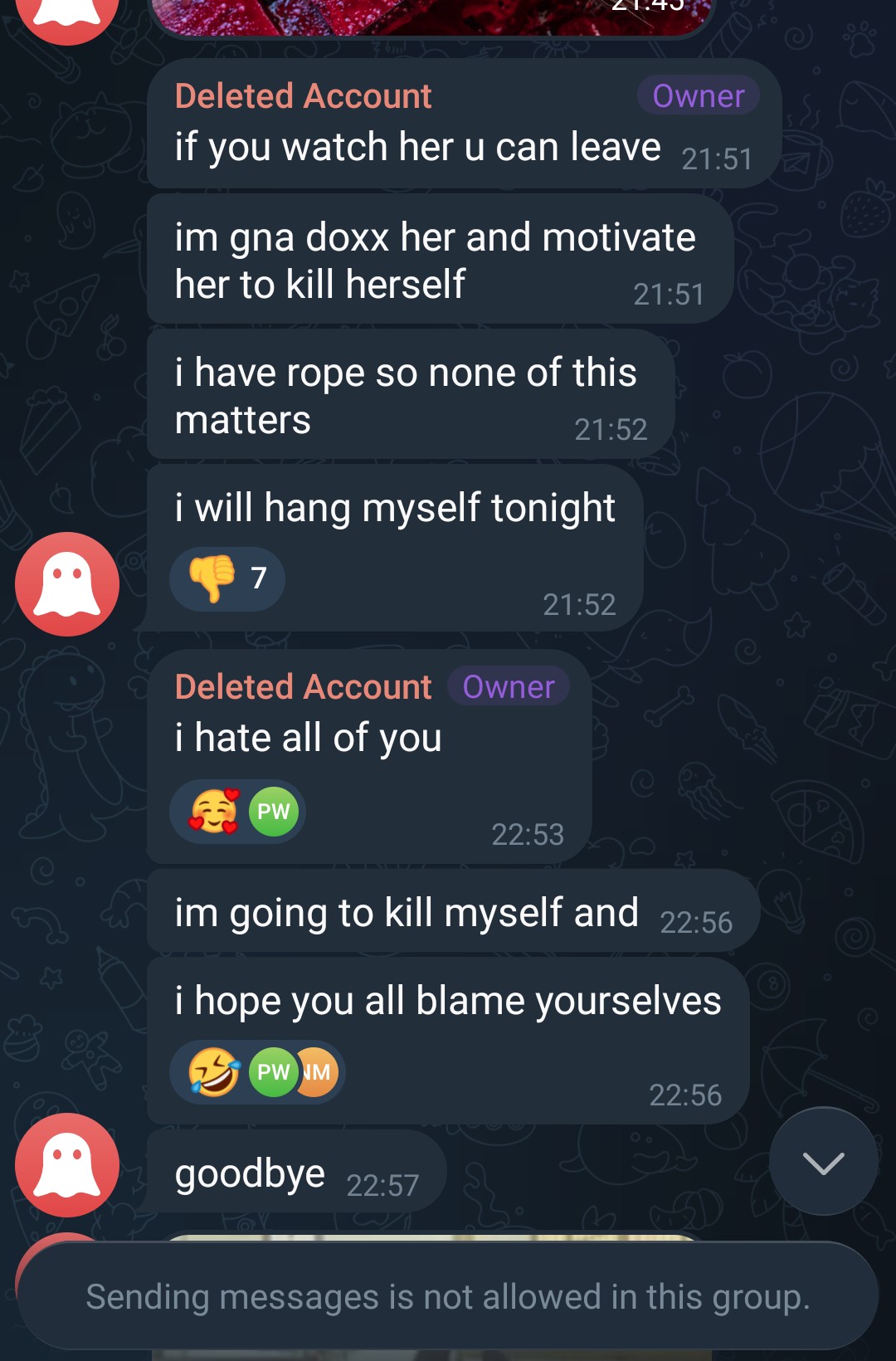The height and width of the screenshot is (1361, 896).
Task: Open first Deleted Account sender name
Action: click(304, 96)
